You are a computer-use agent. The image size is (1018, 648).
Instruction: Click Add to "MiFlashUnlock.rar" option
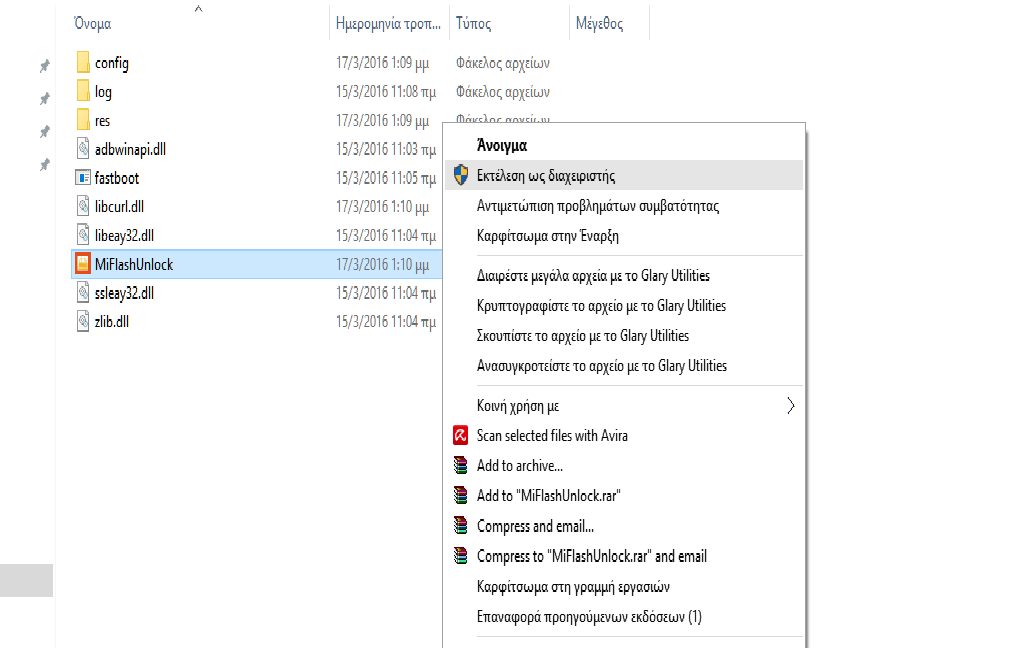[x=549, y=495]
